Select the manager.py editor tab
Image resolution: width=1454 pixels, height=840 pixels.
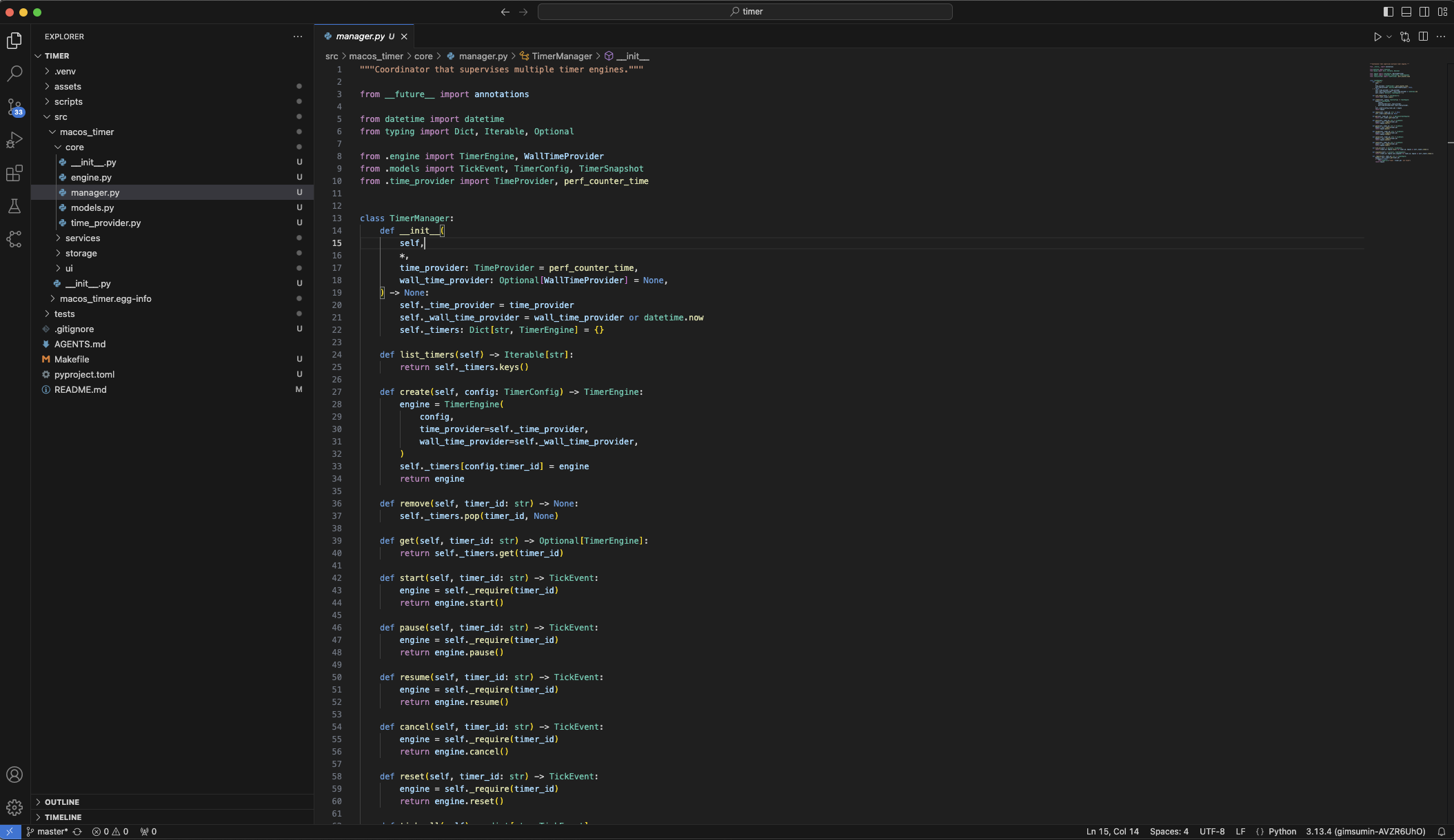coord(360,37)
